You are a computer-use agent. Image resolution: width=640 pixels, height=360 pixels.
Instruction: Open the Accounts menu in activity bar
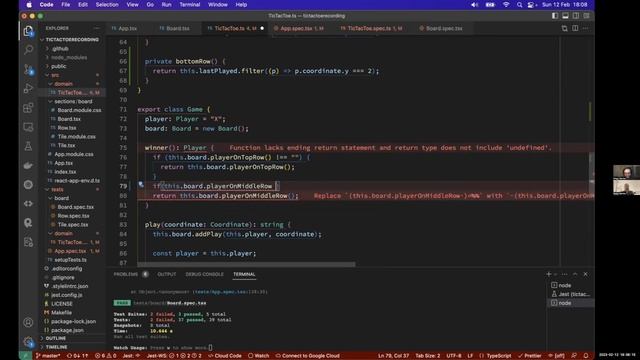click(28, 322)
